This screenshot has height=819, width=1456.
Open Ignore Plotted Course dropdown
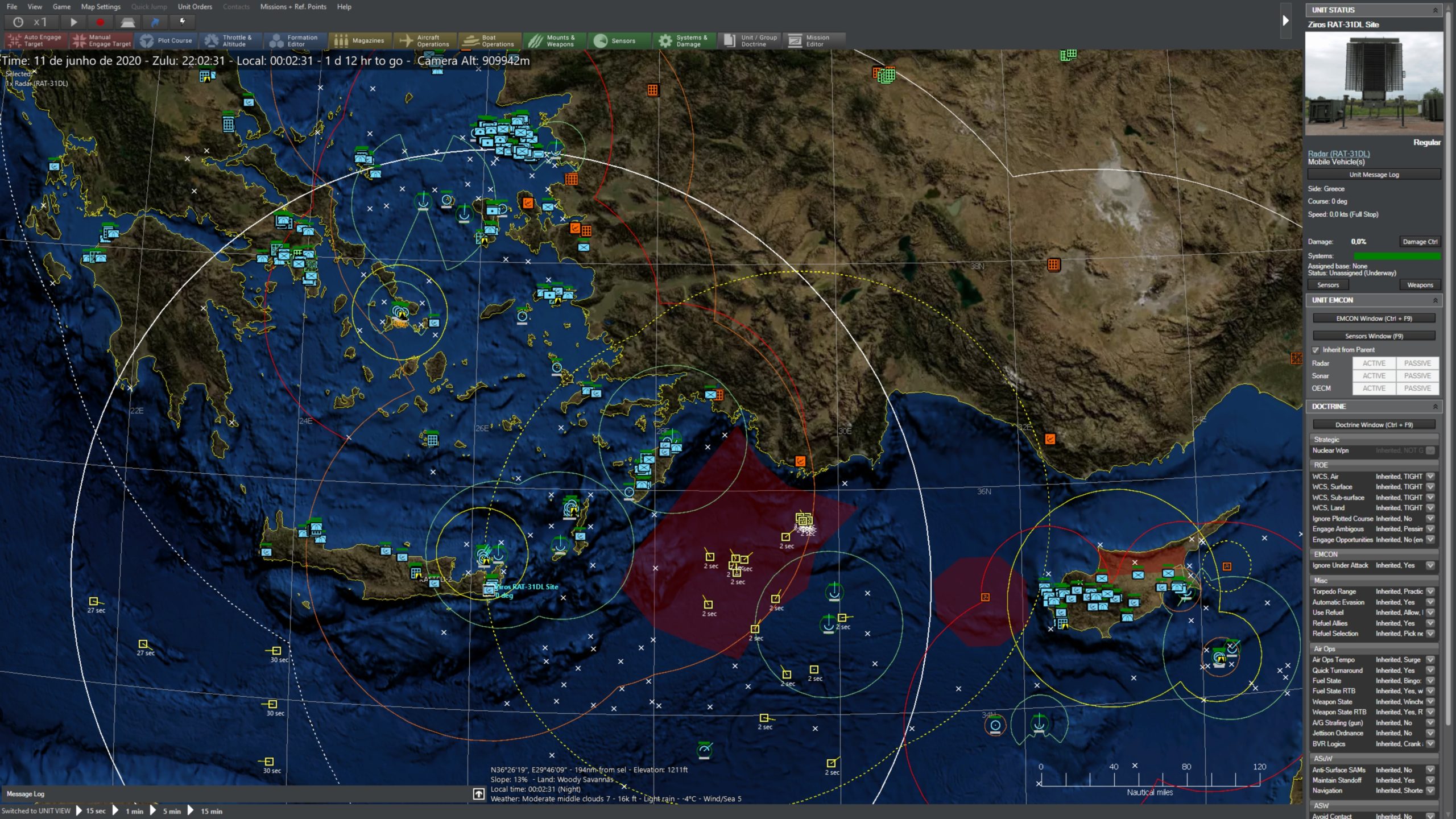pos(1430,519)
